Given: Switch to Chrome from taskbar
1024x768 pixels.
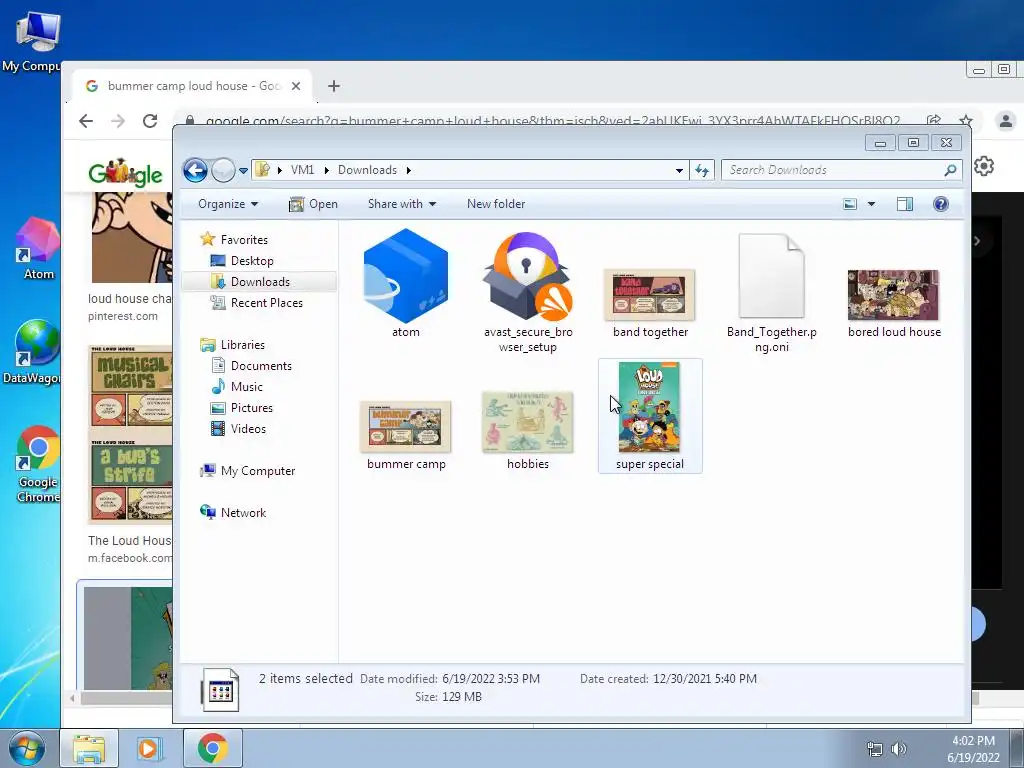Looking at the screenshot, I should pos(212,748).
